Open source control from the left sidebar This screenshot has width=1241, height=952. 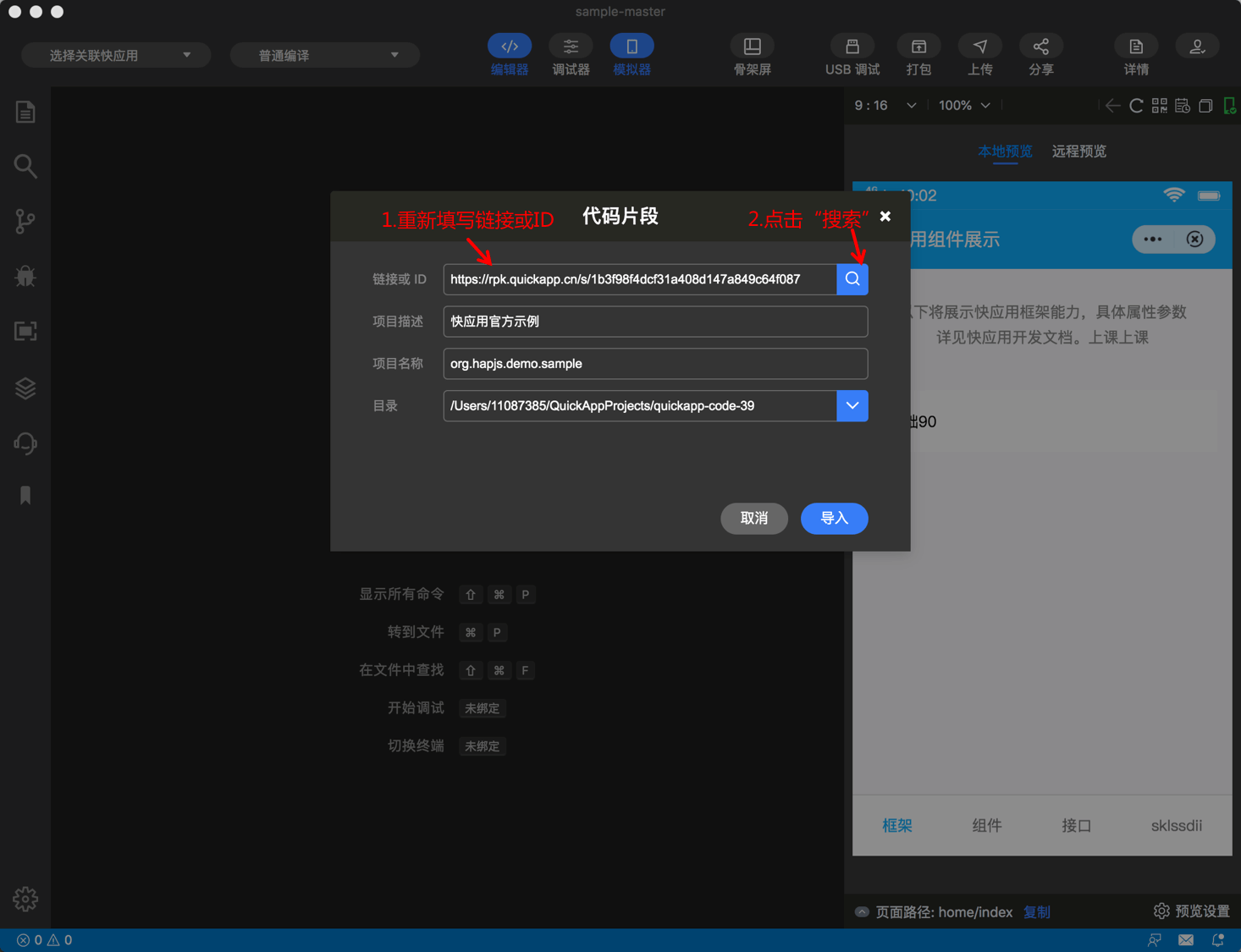coord(25,221)
